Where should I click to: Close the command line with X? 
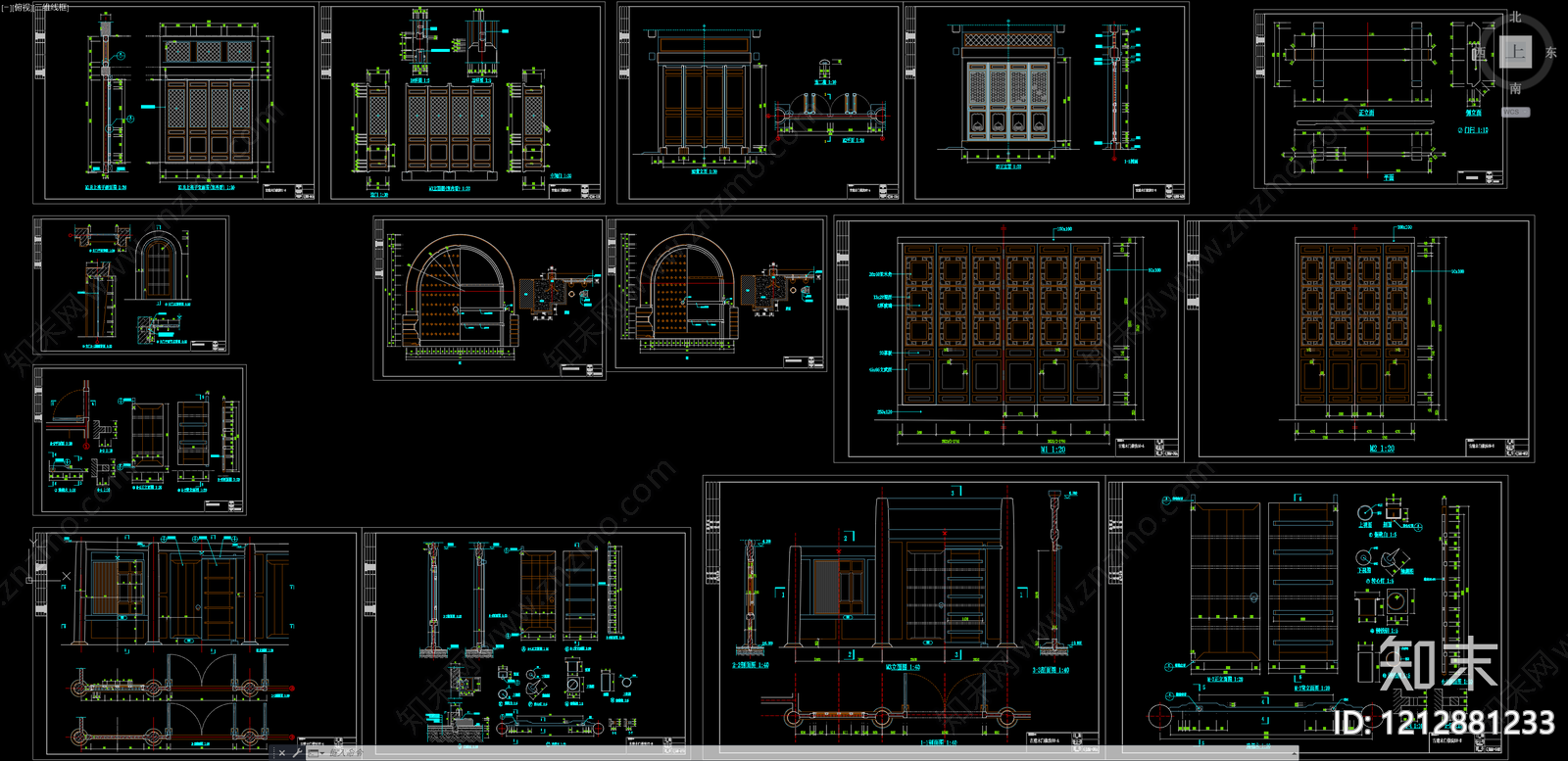pos(282,753)
